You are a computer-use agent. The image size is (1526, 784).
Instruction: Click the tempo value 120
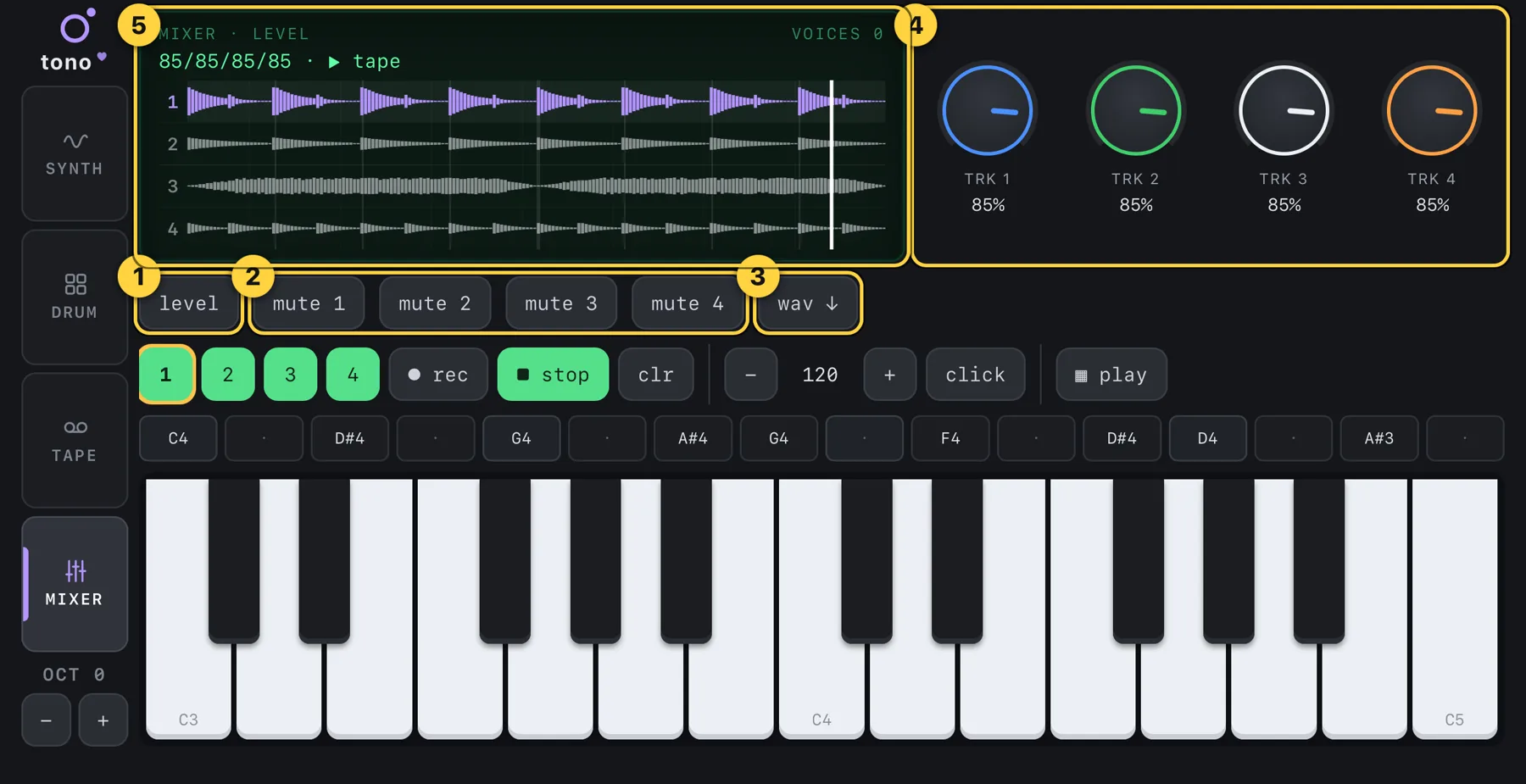[x=821, y=375]
